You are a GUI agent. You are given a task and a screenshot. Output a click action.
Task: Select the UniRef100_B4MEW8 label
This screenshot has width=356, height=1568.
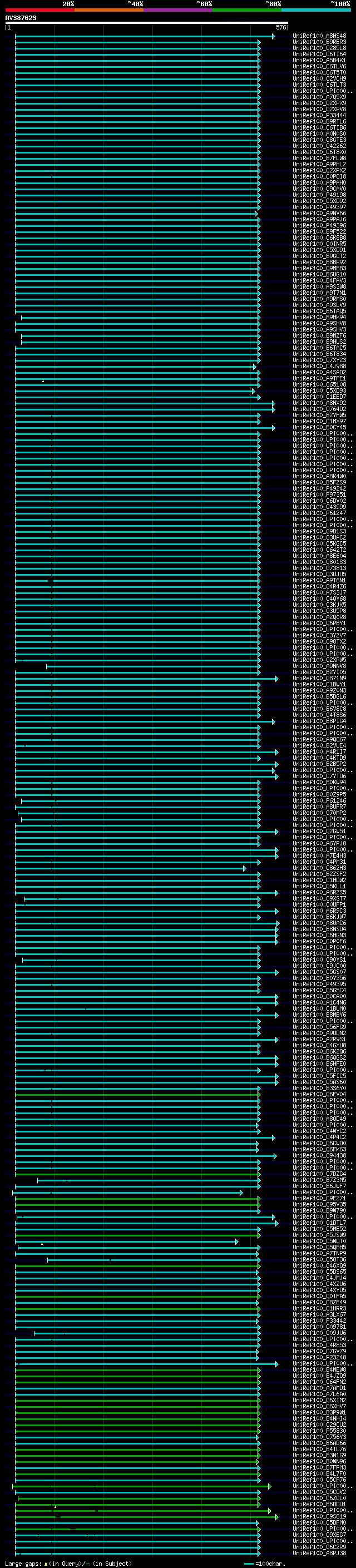(319, 1369)
